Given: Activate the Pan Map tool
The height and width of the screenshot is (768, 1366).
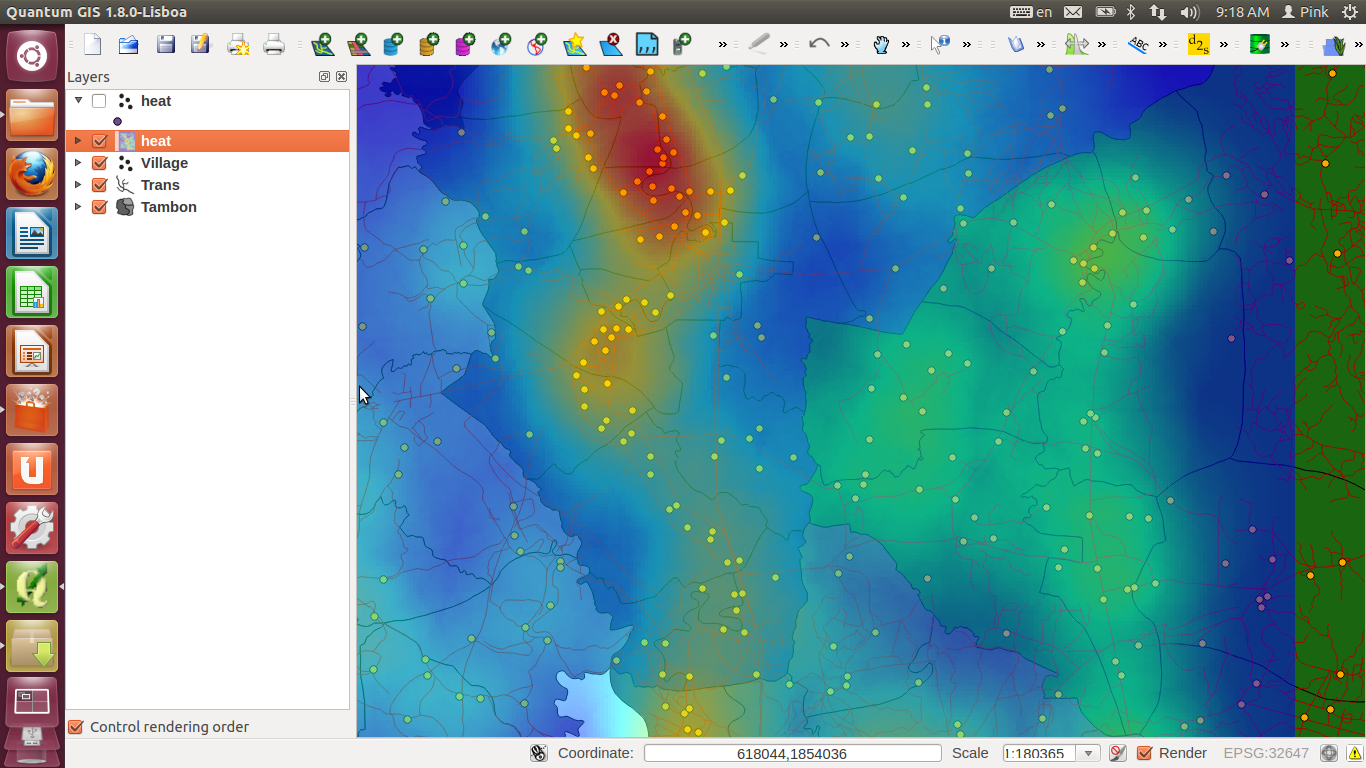Looking at the screenshot, I should point(884,45).
